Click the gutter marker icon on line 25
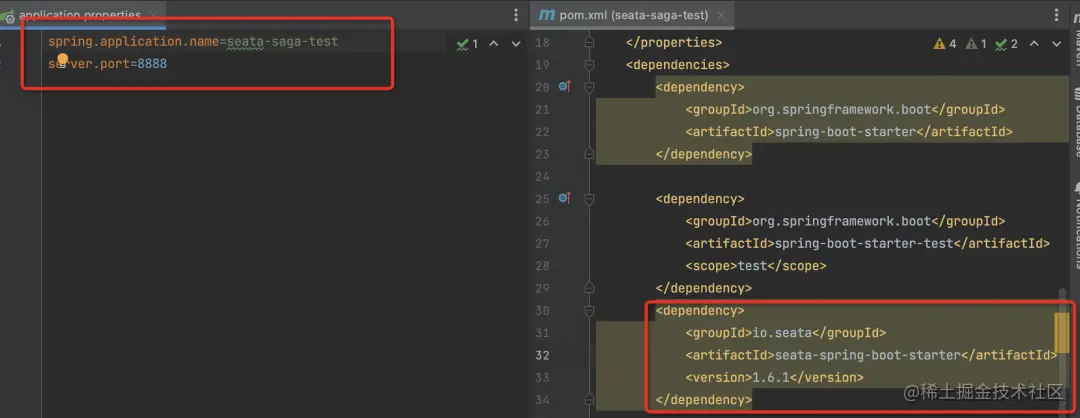 (x=565, y=198)
